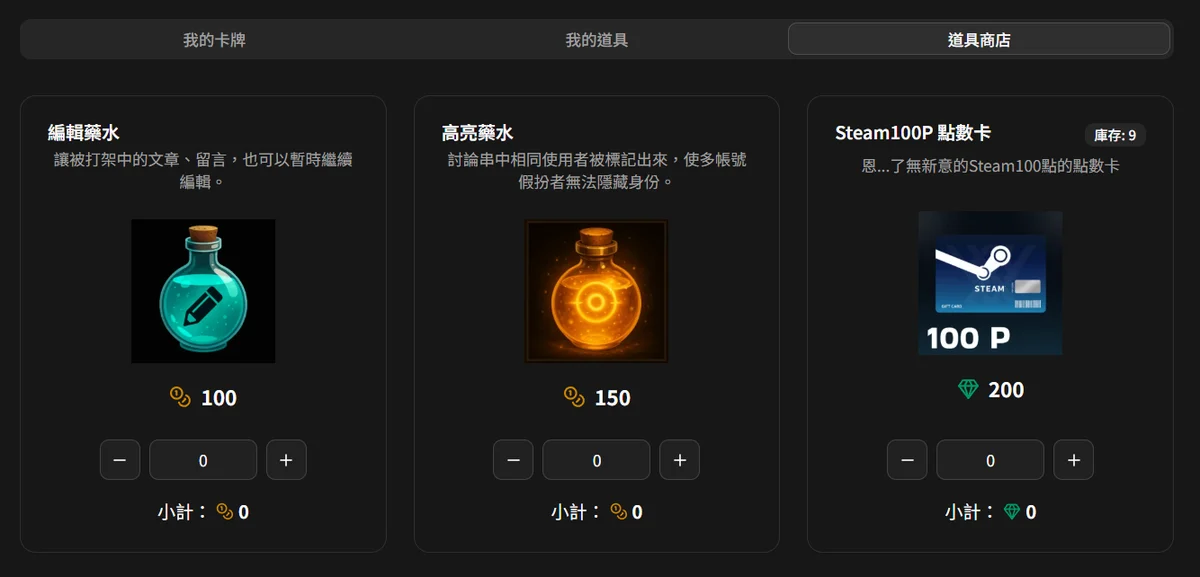Click the coin icon in 編輯藥水 subtotal
Image resolution: width=1200 pixels, height=577 pixels.
pos(225,512)
